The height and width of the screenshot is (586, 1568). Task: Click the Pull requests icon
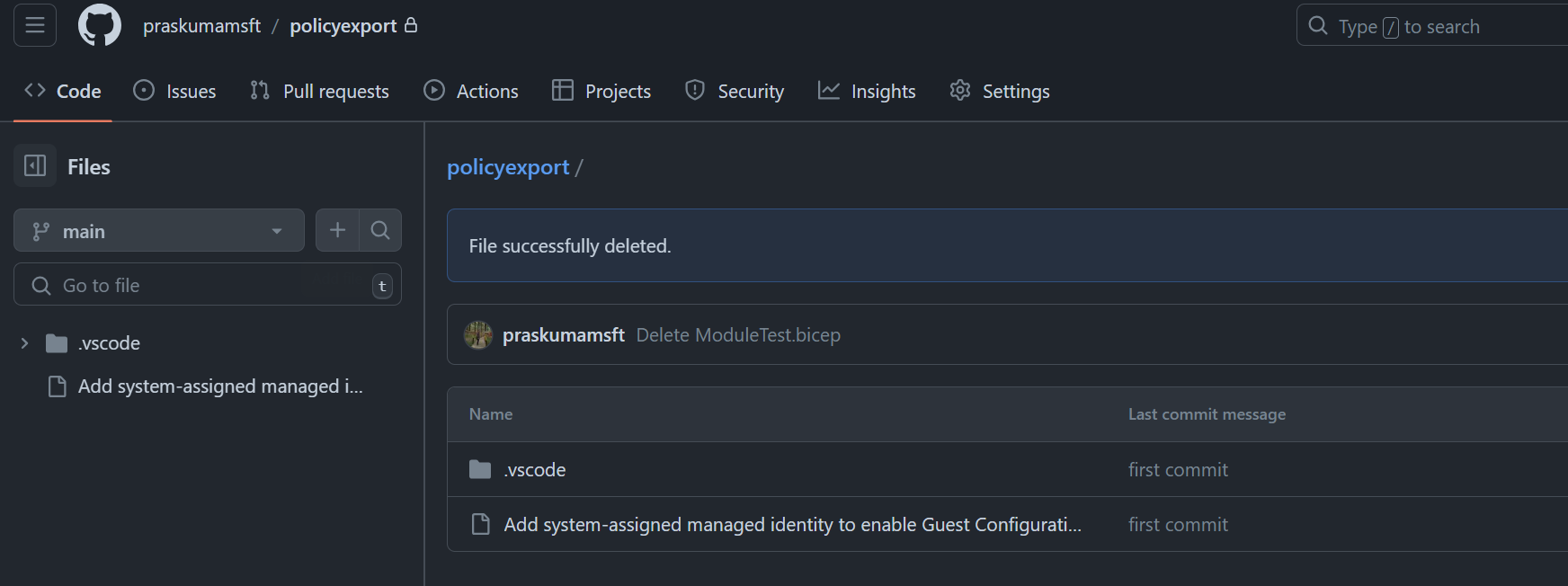coord(260,90)
